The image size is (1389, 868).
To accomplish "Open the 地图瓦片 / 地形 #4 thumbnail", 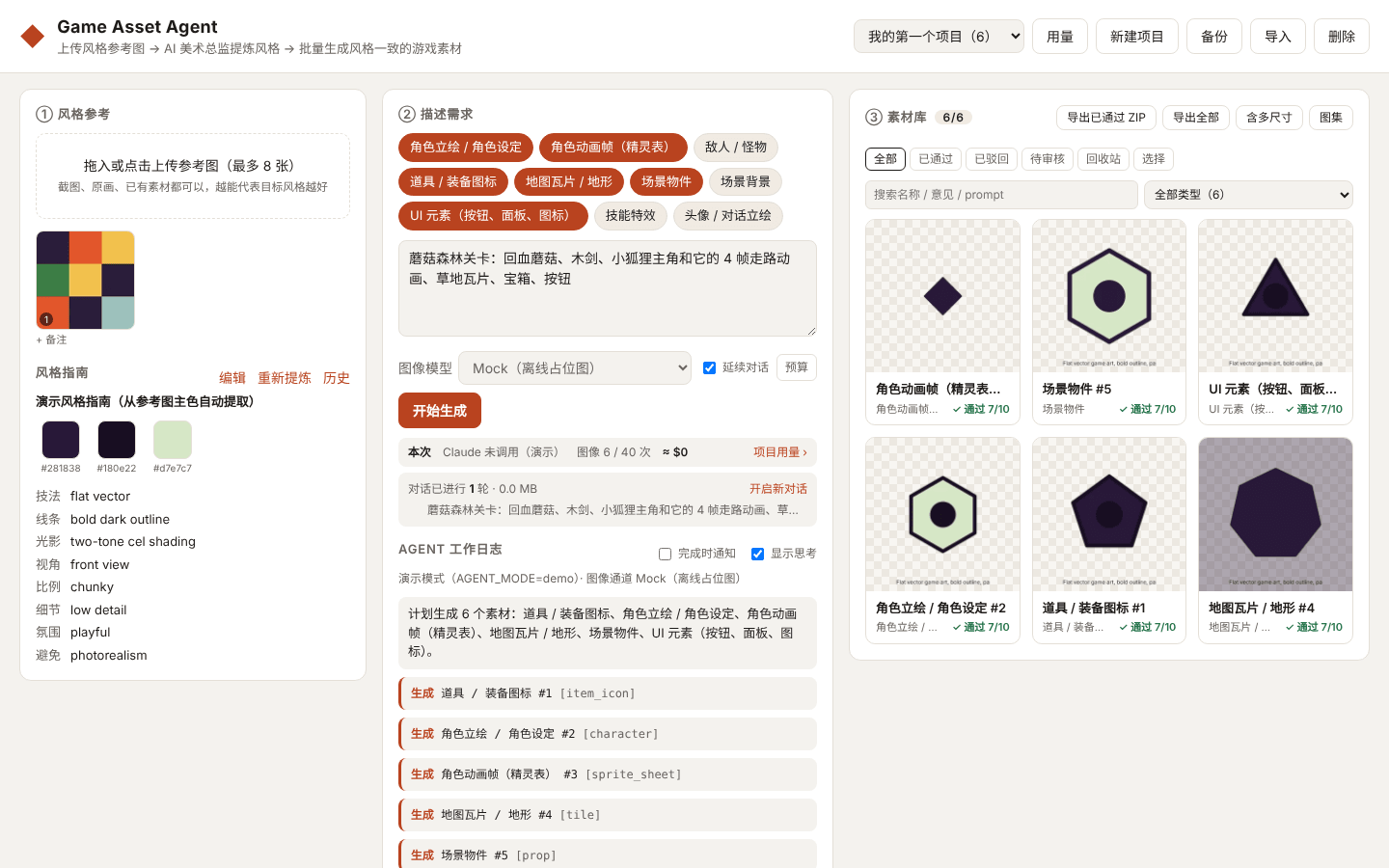I will point(1275,514).
